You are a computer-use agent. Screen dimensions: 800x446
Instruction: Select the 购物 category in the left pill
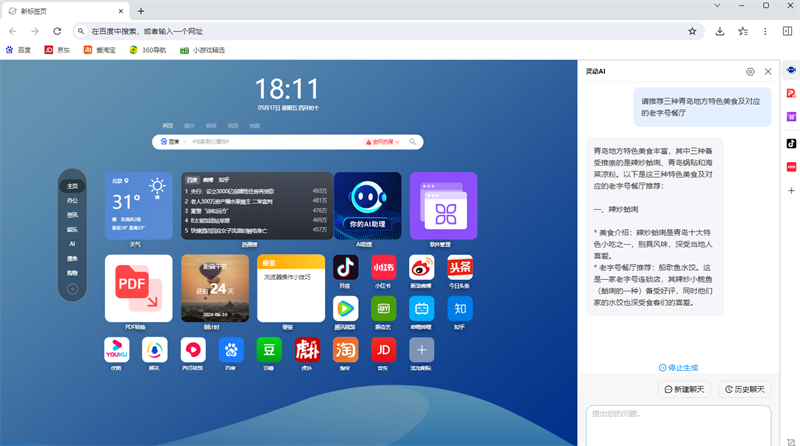click(72, 273)
